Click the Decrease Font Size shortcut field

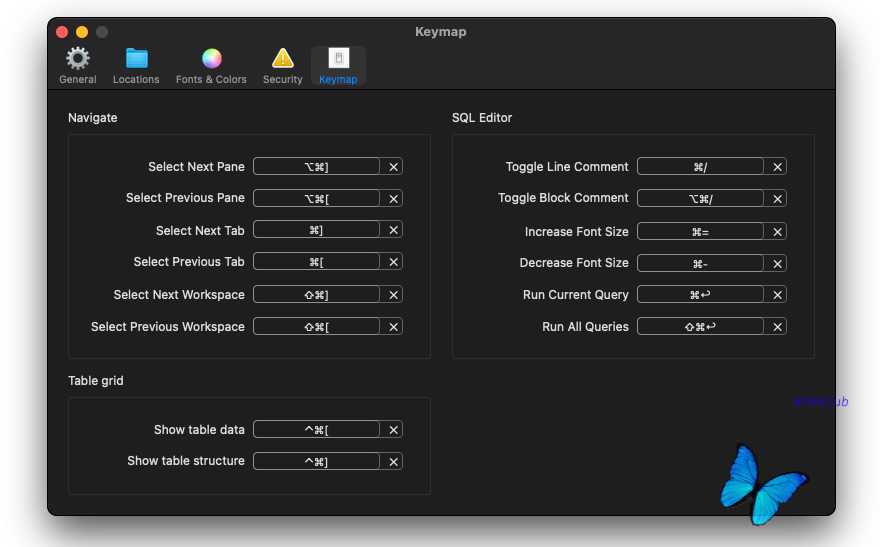pos(700,263)
